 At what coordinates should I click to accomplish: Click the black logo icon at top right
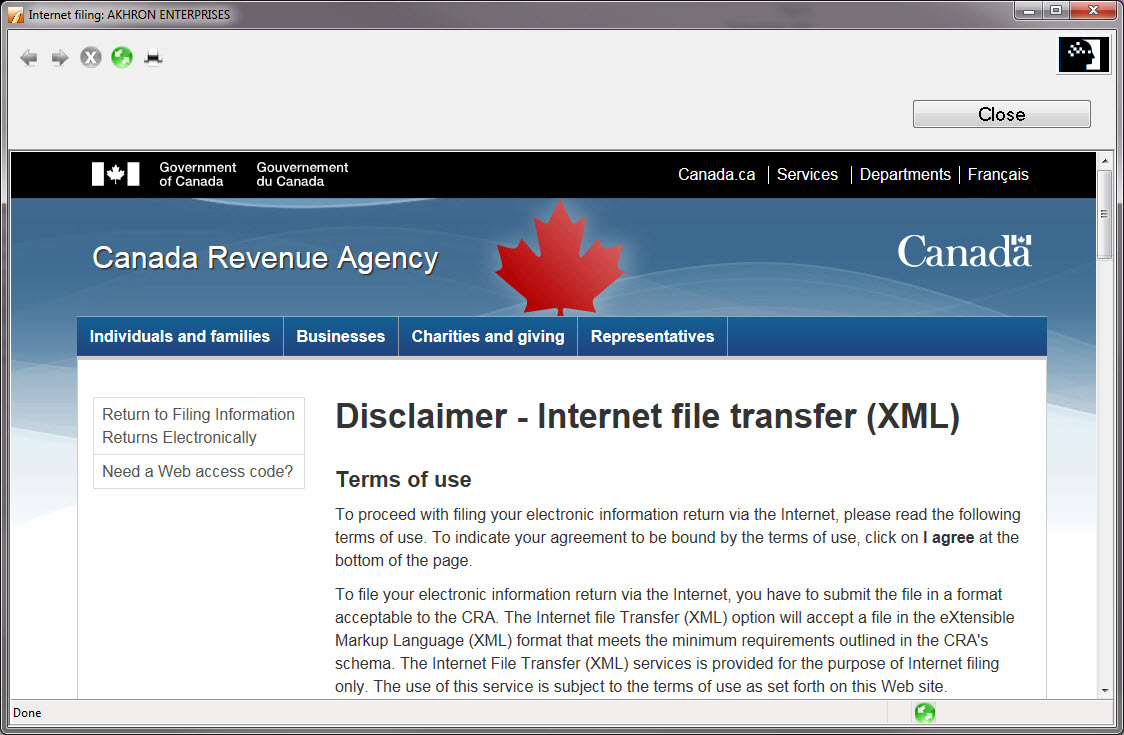(x=1083, y=54)
